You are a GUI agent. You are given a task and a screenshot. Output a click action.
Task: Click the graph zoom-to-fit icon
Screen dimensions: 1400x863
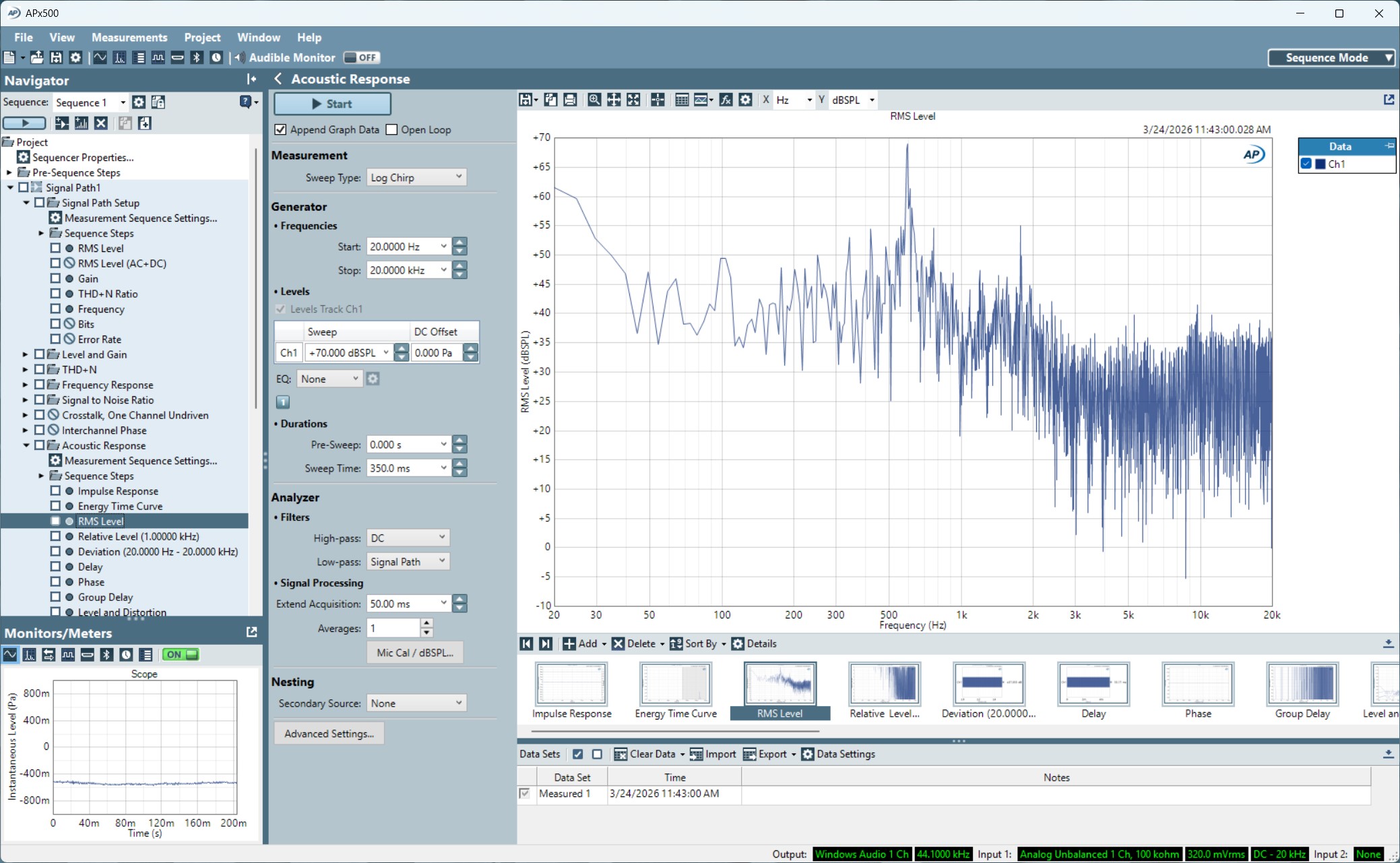(x=633, y=100)
